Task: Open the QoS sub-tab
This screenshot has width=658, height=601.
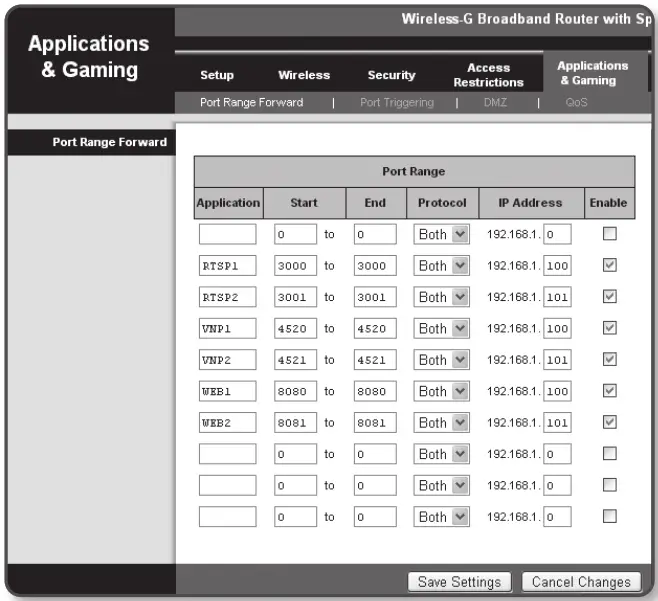Action: pos(576,102)
